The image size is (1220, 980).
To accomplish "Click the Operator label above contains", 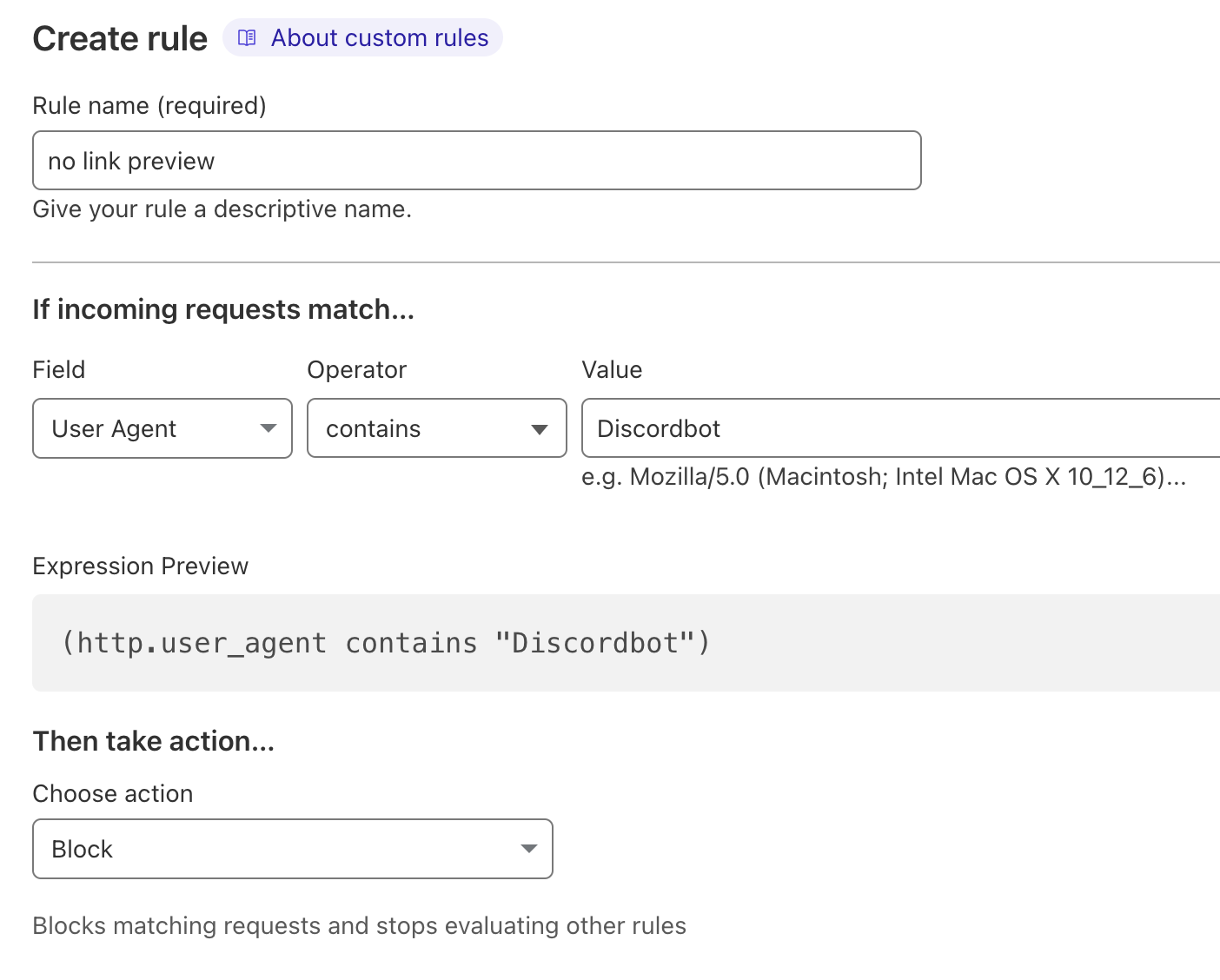I will 357,370.
